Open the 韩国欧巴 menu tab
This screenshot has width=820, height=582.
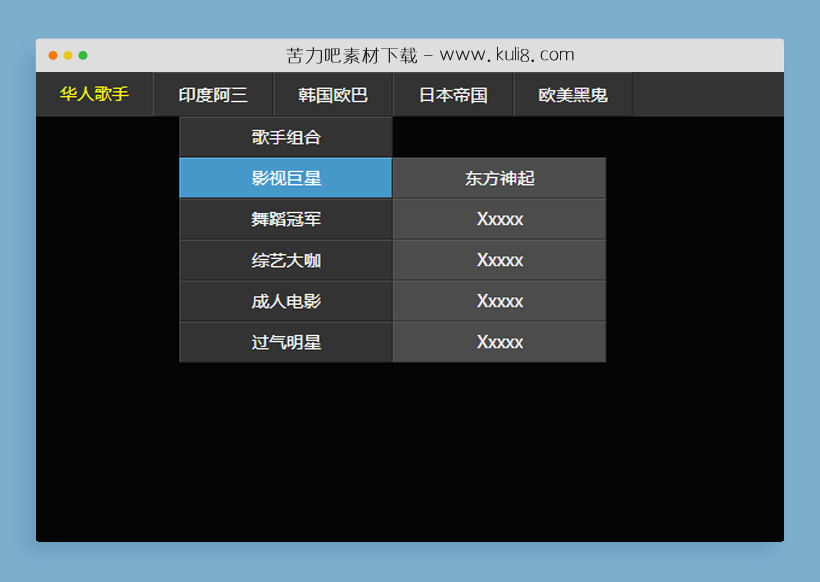tap(333, 95)
